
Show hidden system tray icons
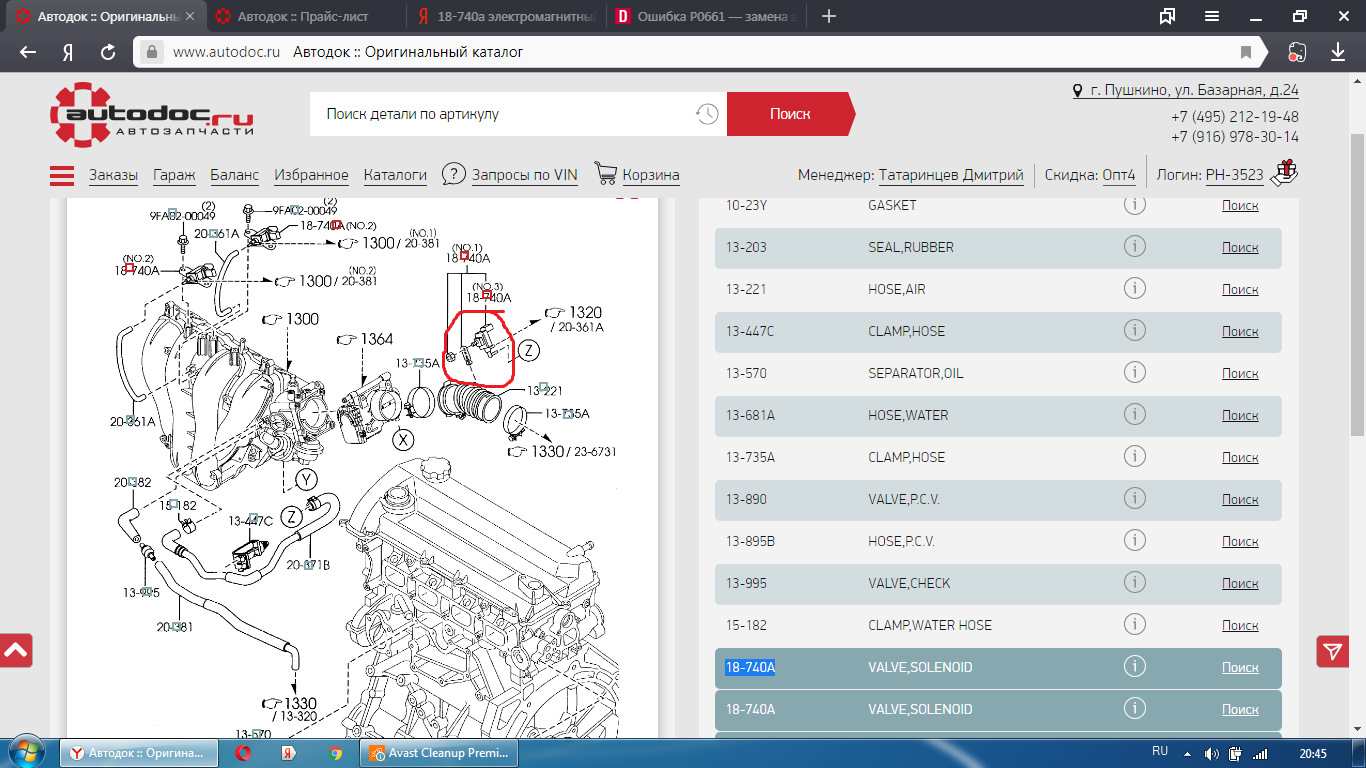(x=1187, y=753)
